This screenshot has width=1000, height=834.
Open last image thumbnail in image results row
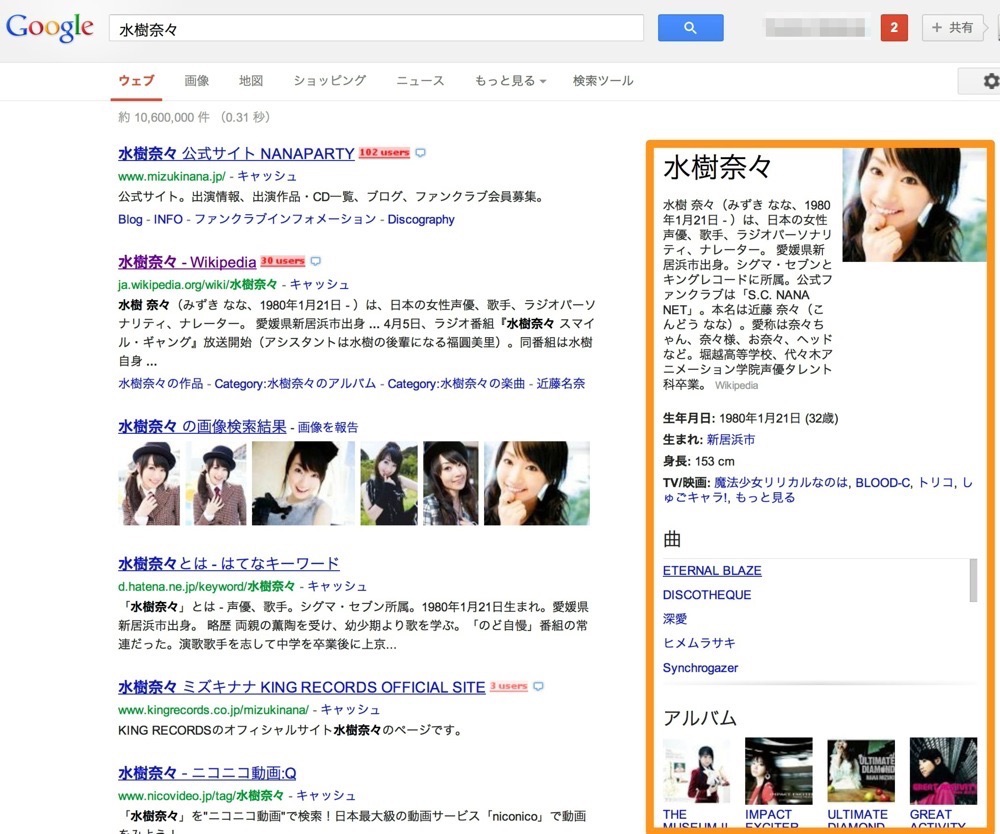click(537, 483)
